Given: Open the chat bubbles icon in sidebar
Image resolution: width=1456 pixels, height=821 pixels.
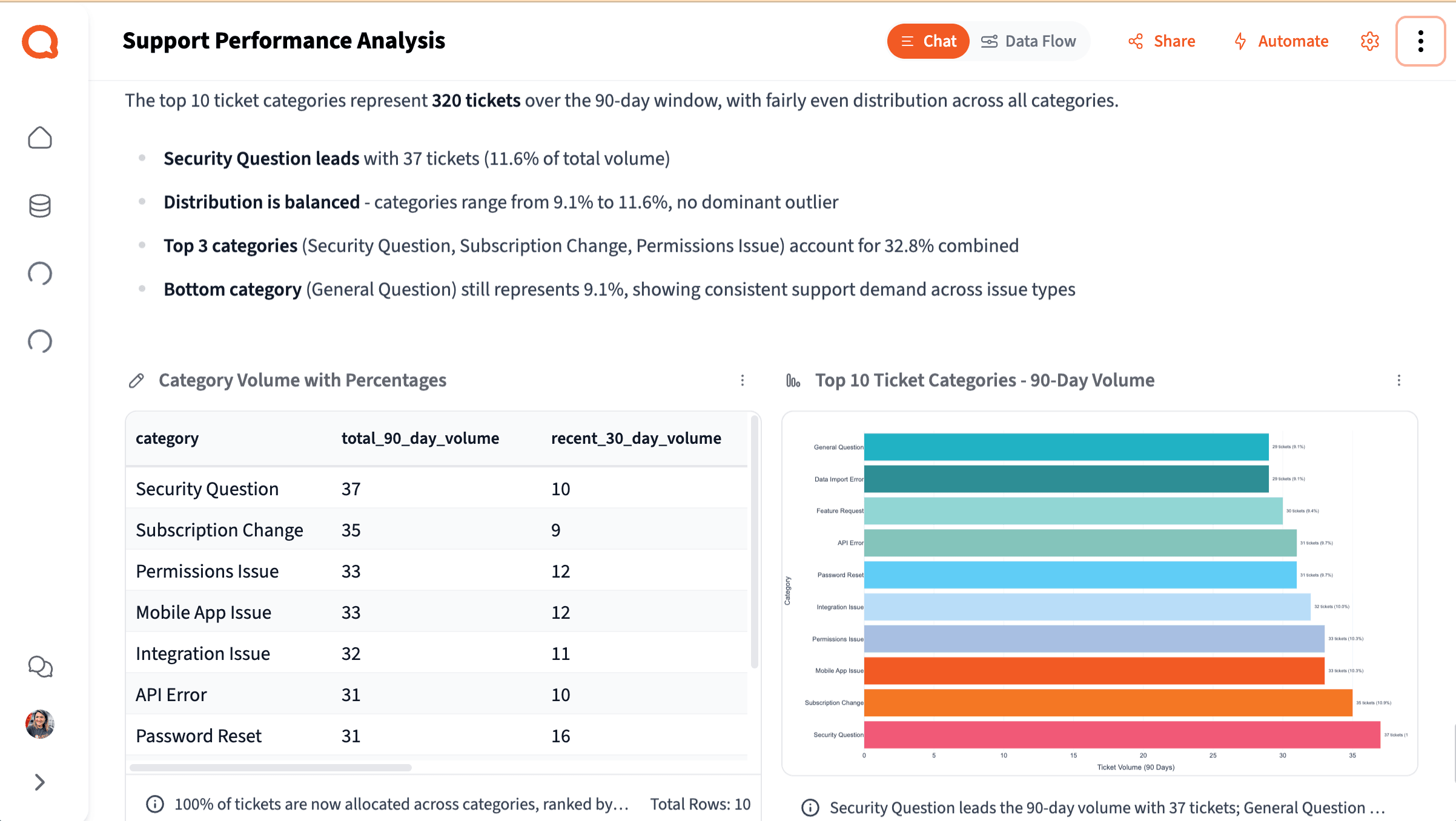Looking at the screenshot, I should [x=40, y=667].
